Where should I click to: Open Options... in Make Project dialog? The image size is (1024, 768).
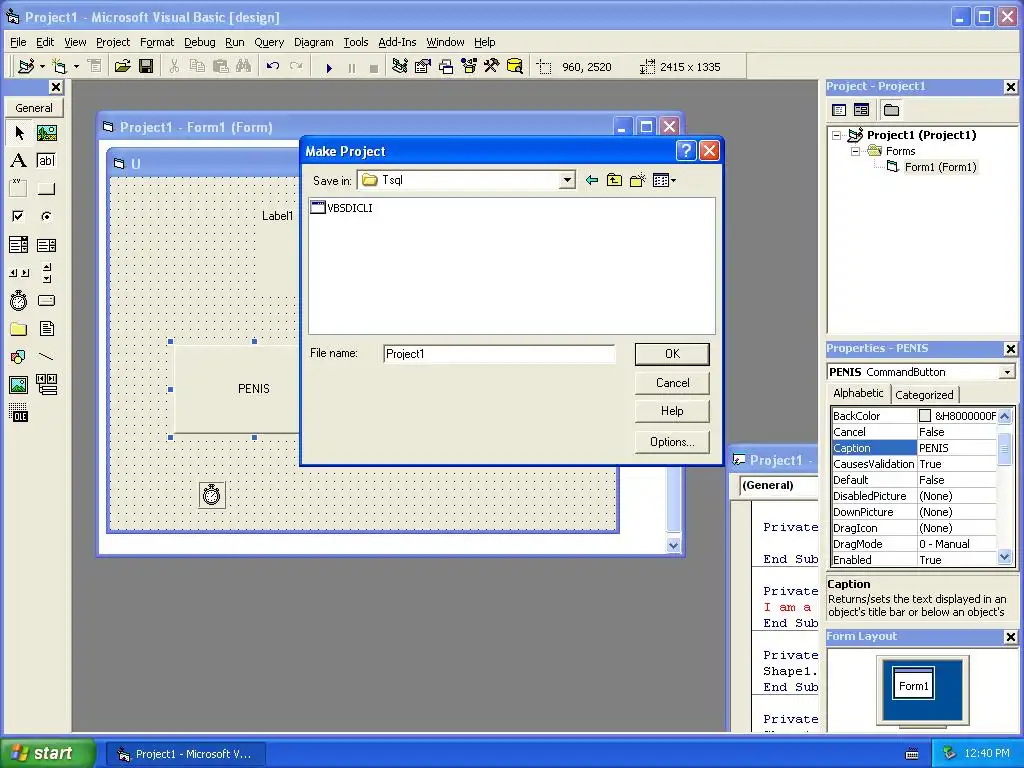pos(672,442)
